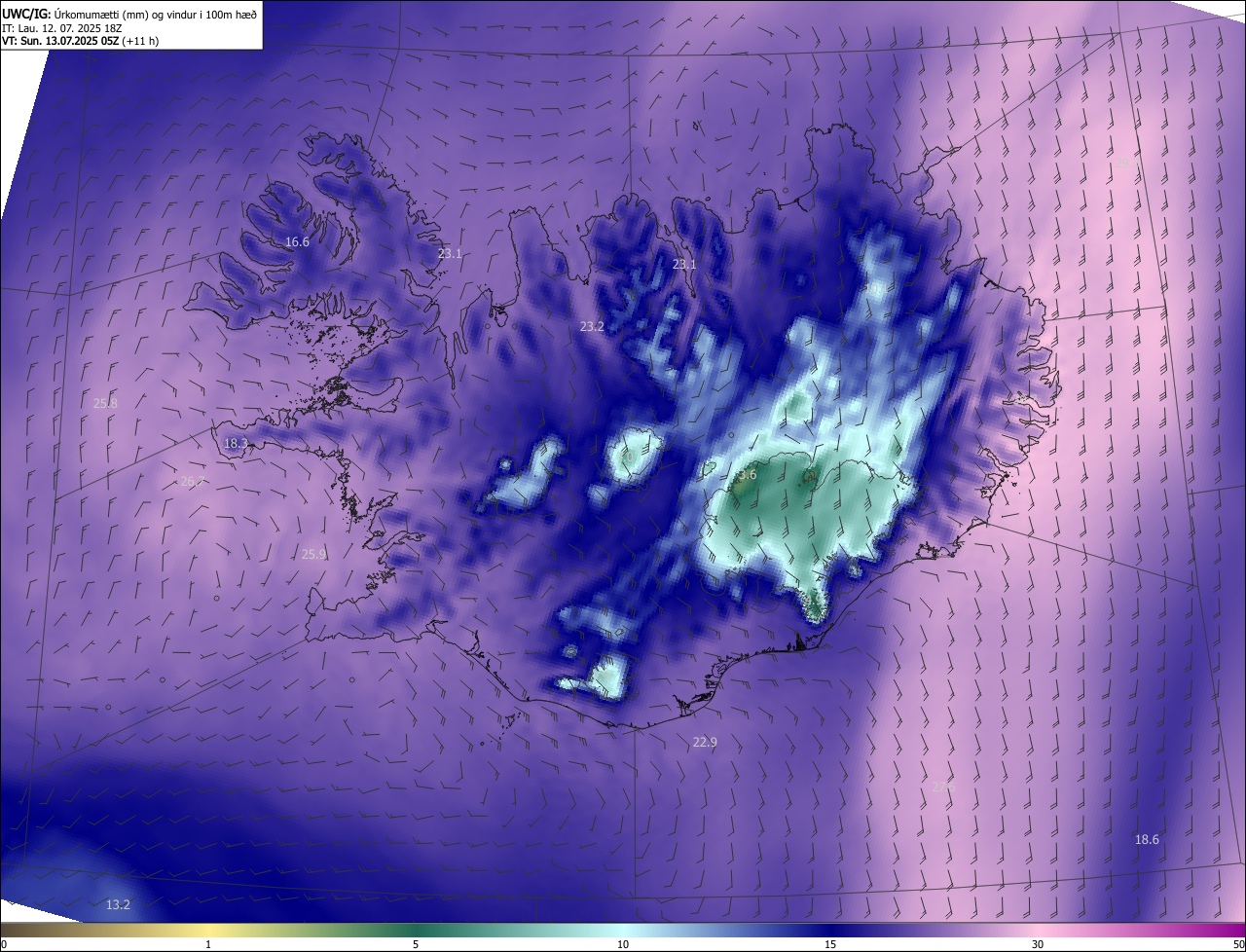Click the 22.9 value label
1246x952 pixels.
pos(705,743)
